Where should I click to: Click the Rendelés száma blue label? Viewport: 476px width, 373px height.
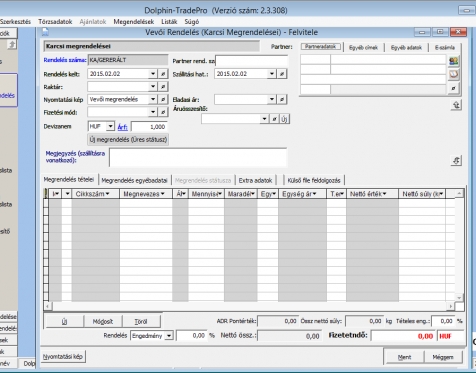[65, 60]
